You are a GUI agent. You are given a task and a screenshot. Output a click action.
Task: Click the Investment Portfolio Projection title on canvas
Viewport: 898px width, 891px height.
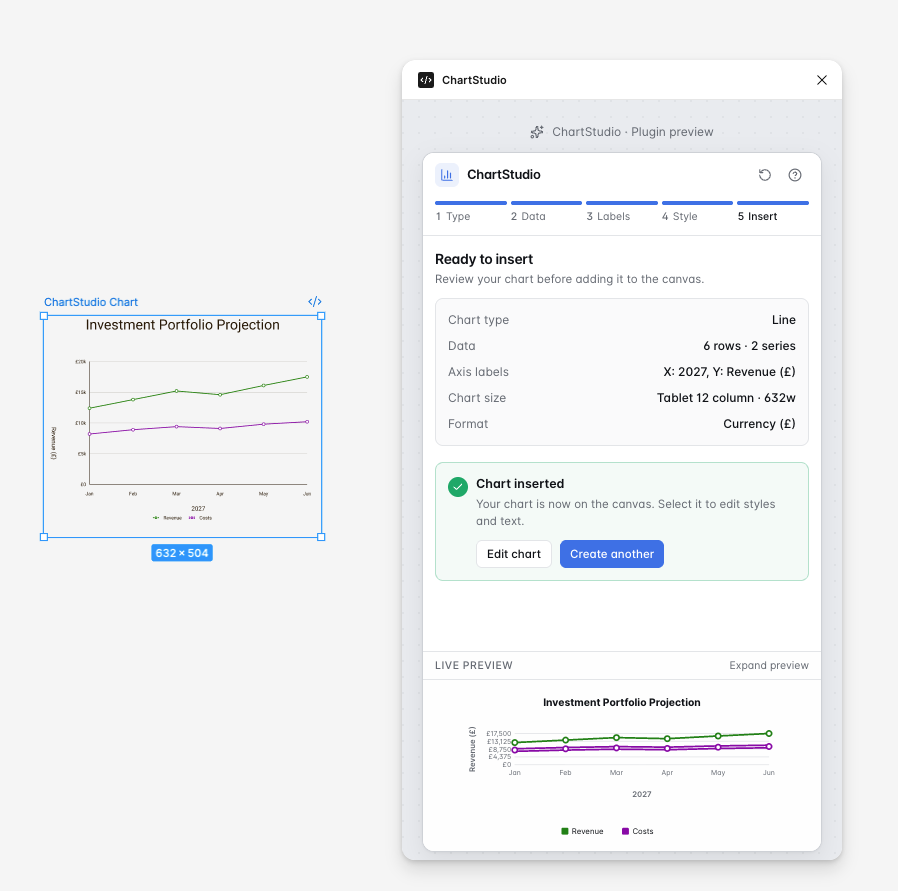[183, 325]
